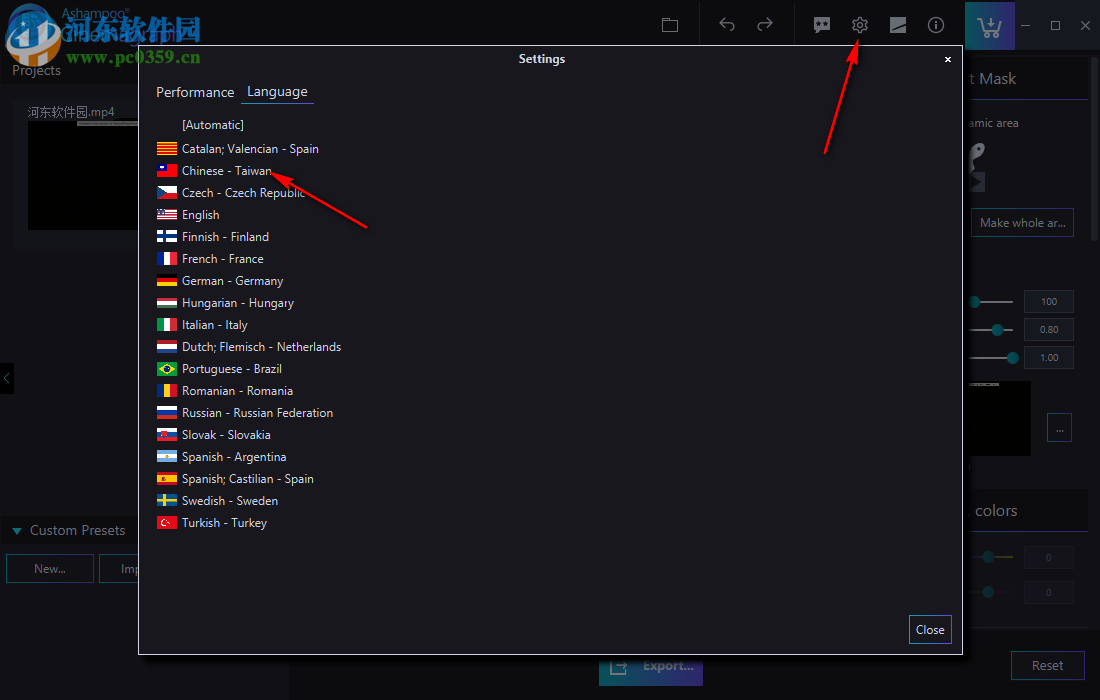Click the Finland flag icon
This screenshot has height=700, width=1100.
click(166, 236)
